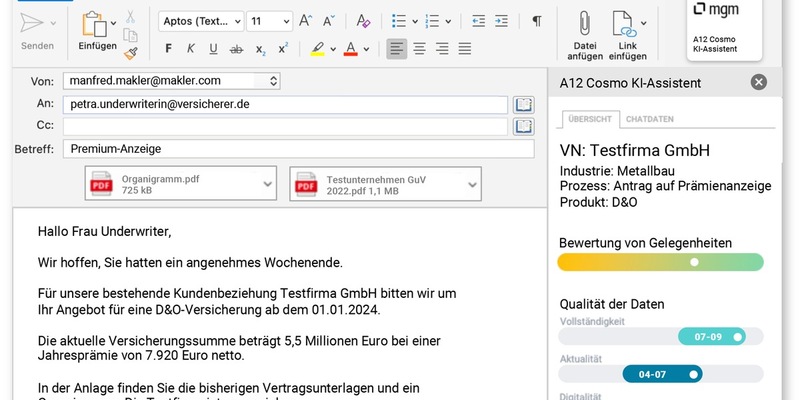The height and width of the screenshot is (400, 800).
Task: Click the Bewertung von Gelegenheiten slider
Action: (660, 262)
